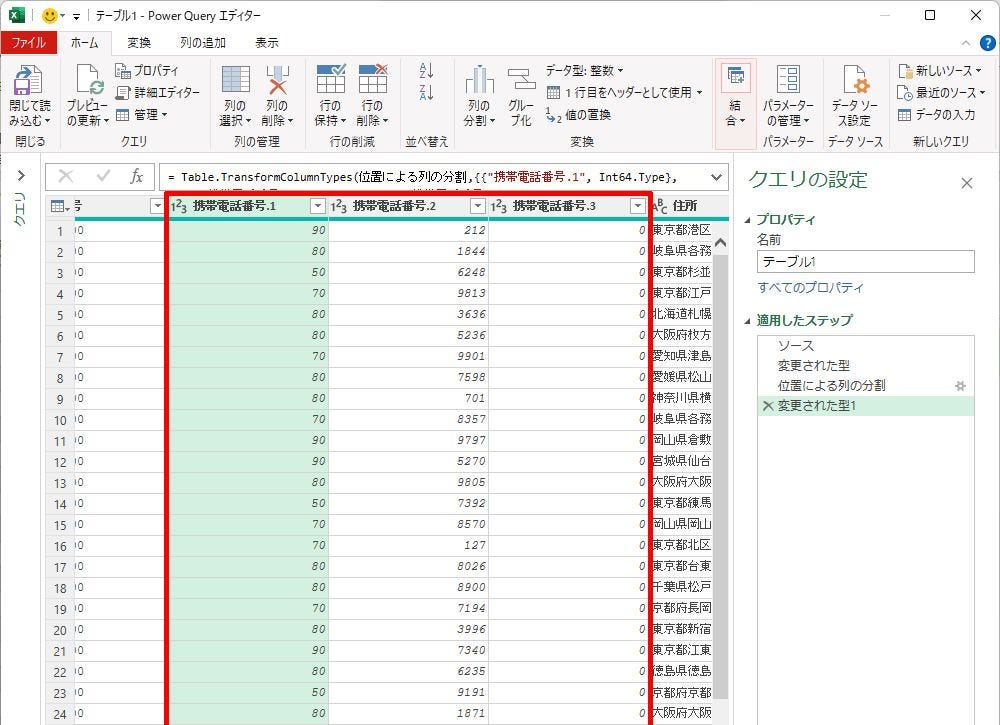Select the 変更された型 applied step
The image size is (1000, 725).
[x=813, y=365]
